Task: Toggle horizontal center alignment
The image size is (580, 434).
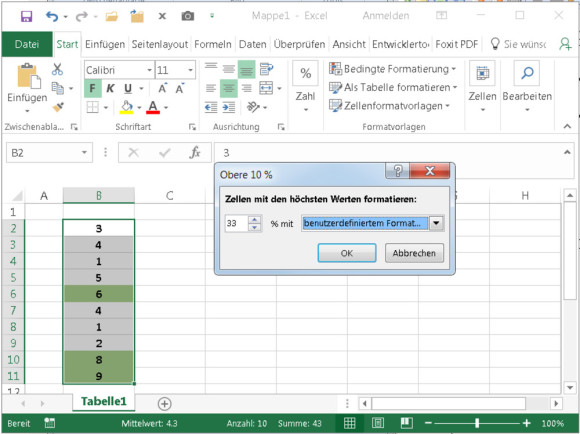Action: (x=229, y=88)
